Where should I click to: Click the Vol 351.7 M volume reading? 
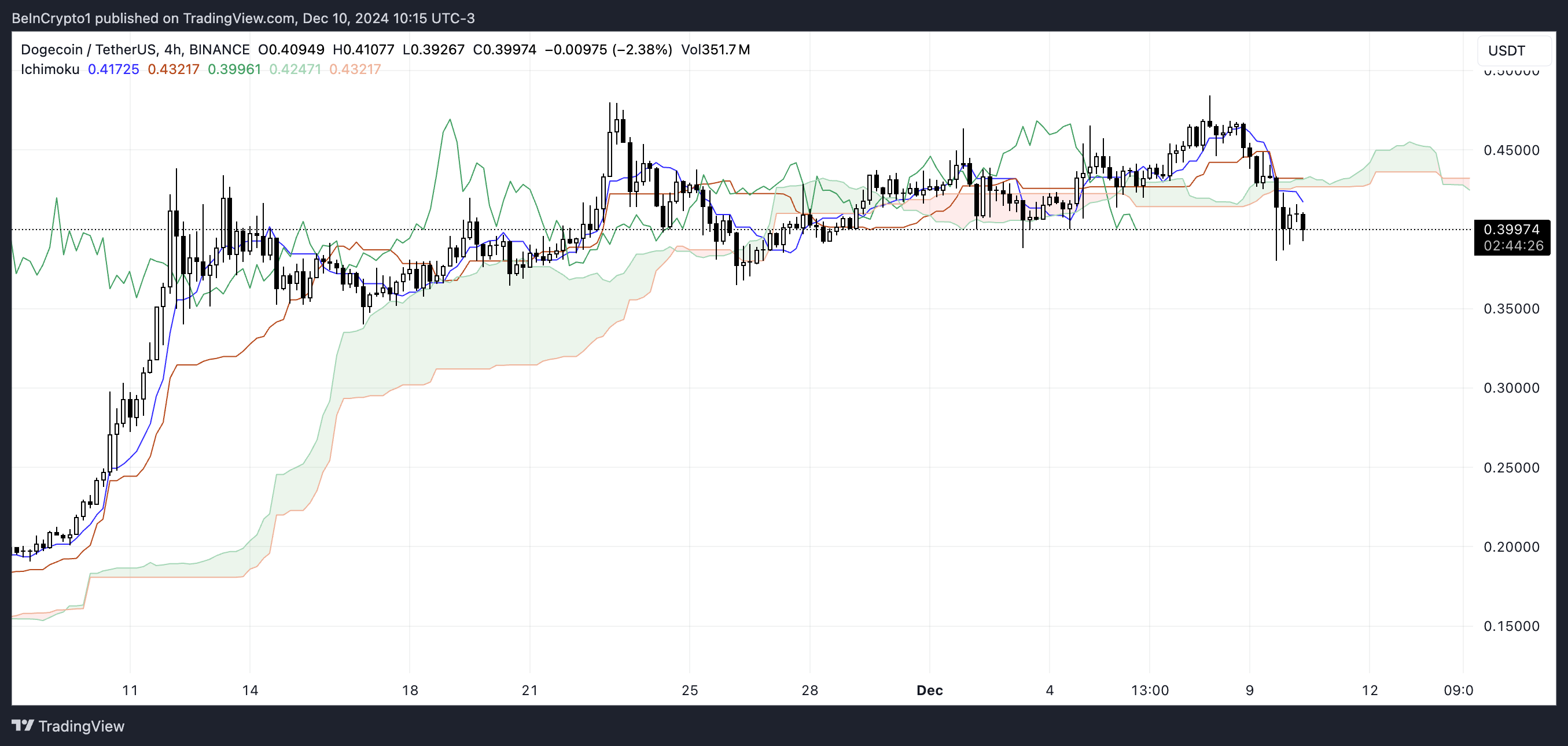point(715,49)
